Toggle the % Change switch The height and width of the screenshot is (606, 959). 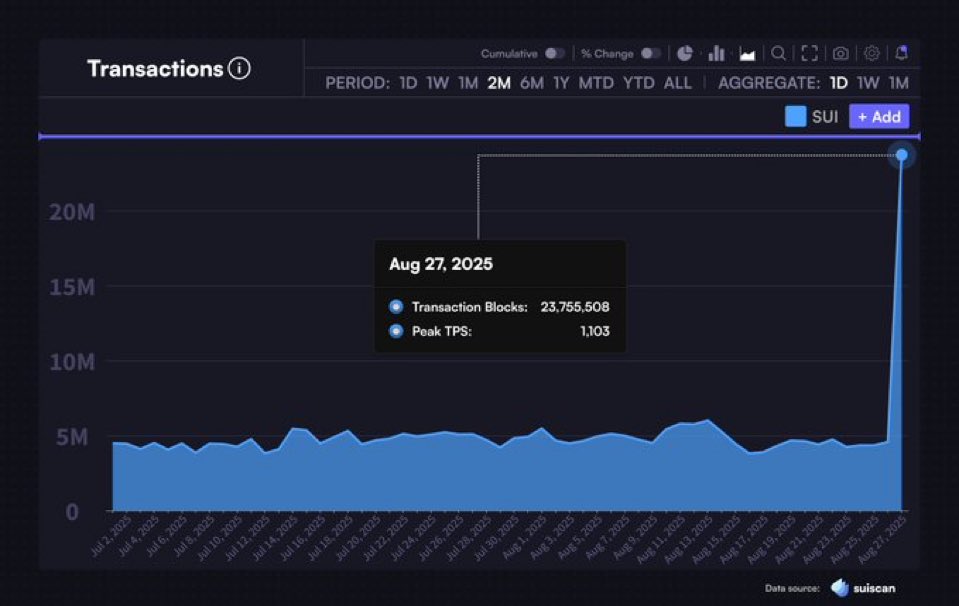tap(651, 54)
